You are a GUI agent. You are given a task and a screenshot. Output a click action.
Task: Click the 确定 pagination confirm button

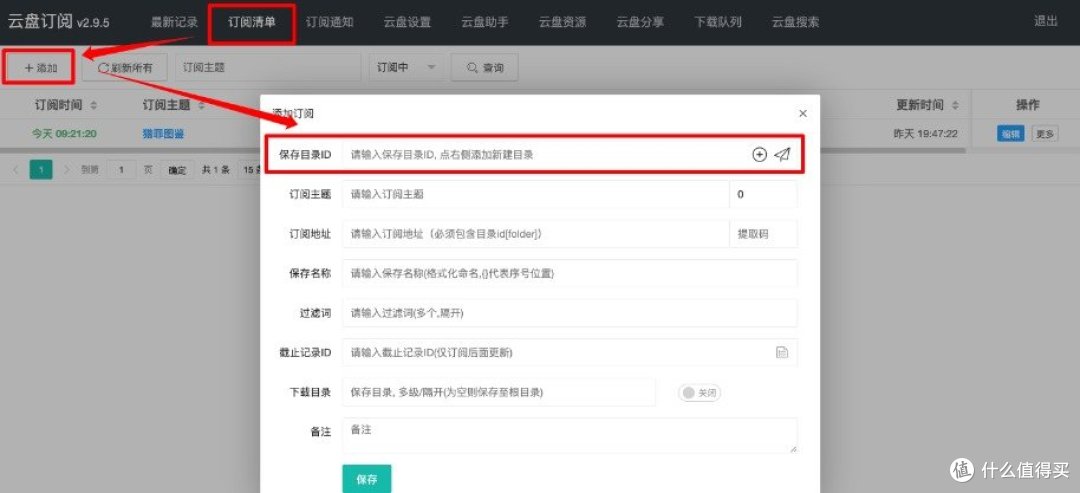click(x=178, y=170)
